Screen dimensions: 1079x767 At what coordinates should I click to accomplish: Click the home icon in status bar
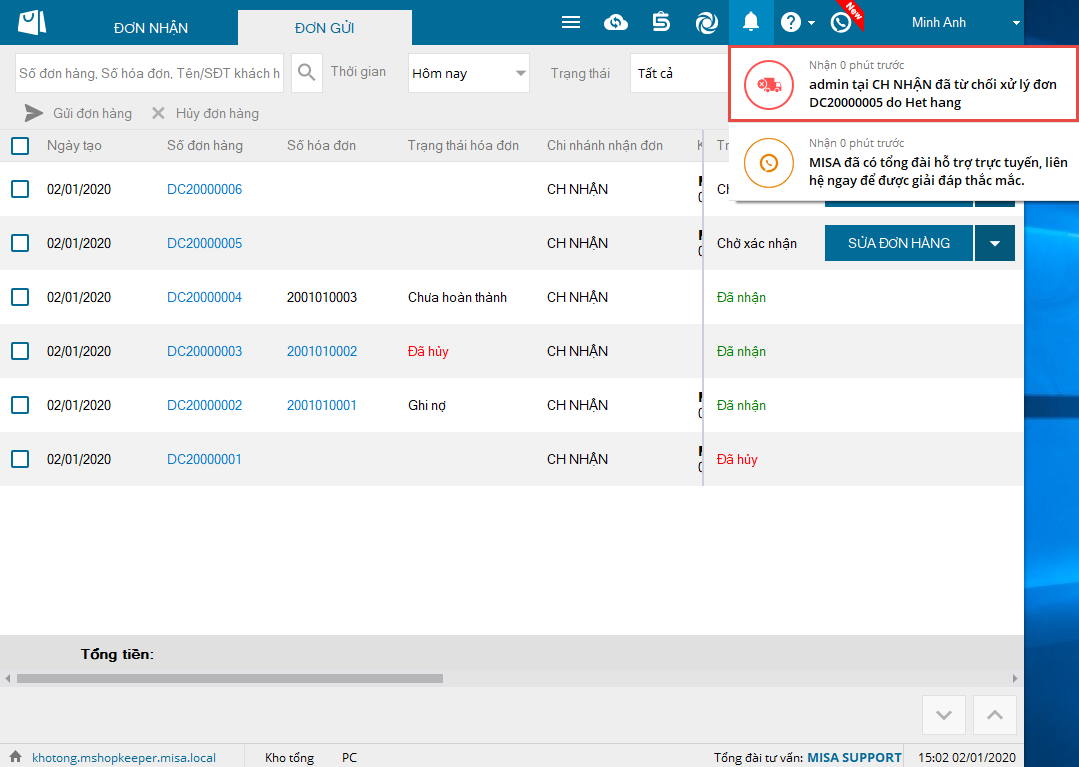[x=15, y=757]
